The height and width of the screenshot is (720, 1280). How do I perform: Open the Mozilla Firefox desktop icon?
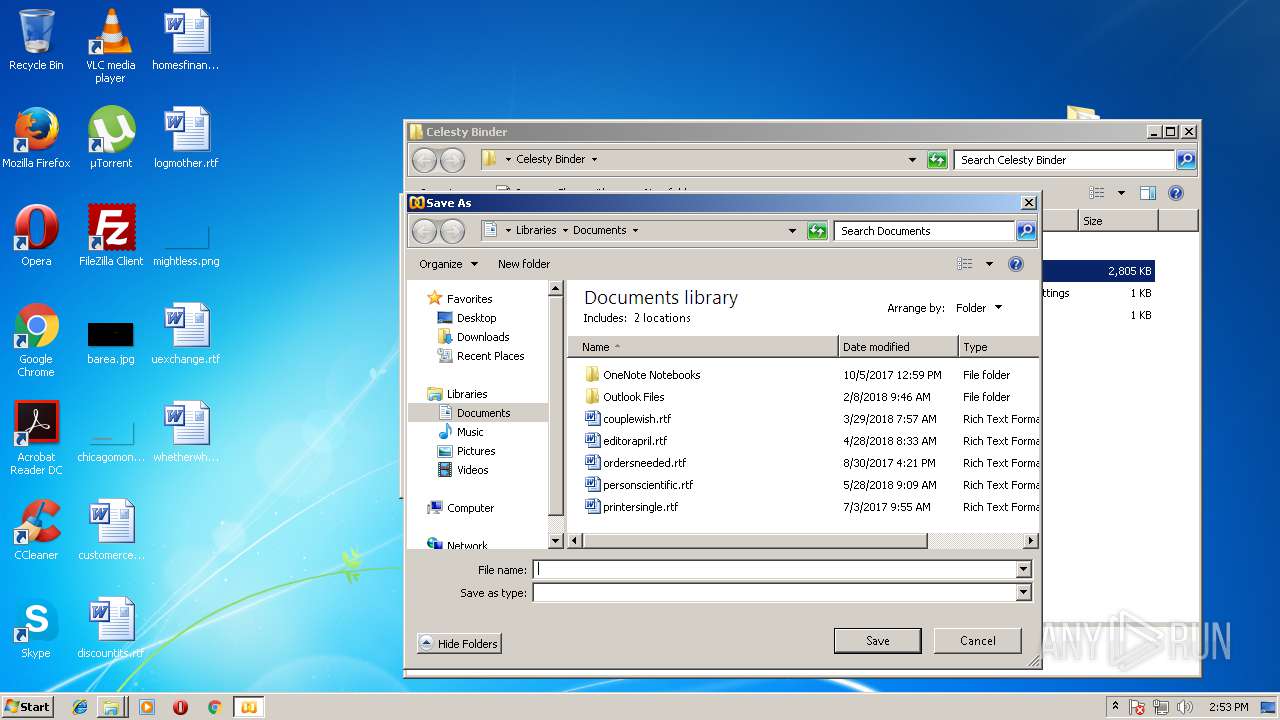(36, 138)
